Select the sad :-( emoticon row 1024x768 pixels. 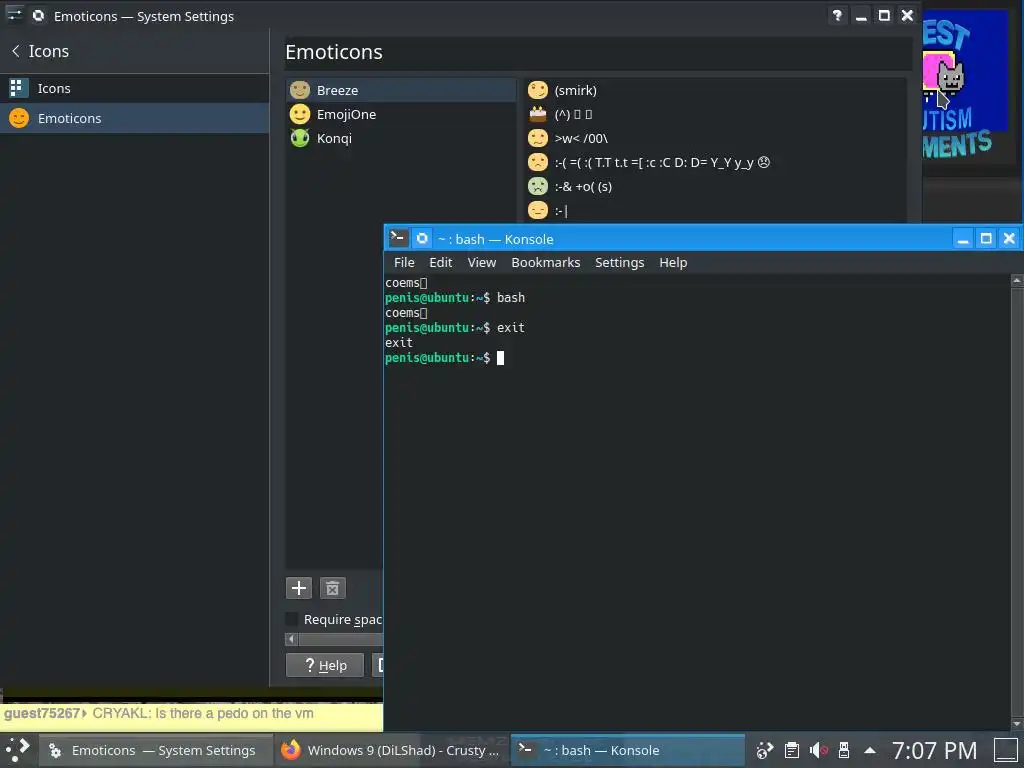[715, 163]
